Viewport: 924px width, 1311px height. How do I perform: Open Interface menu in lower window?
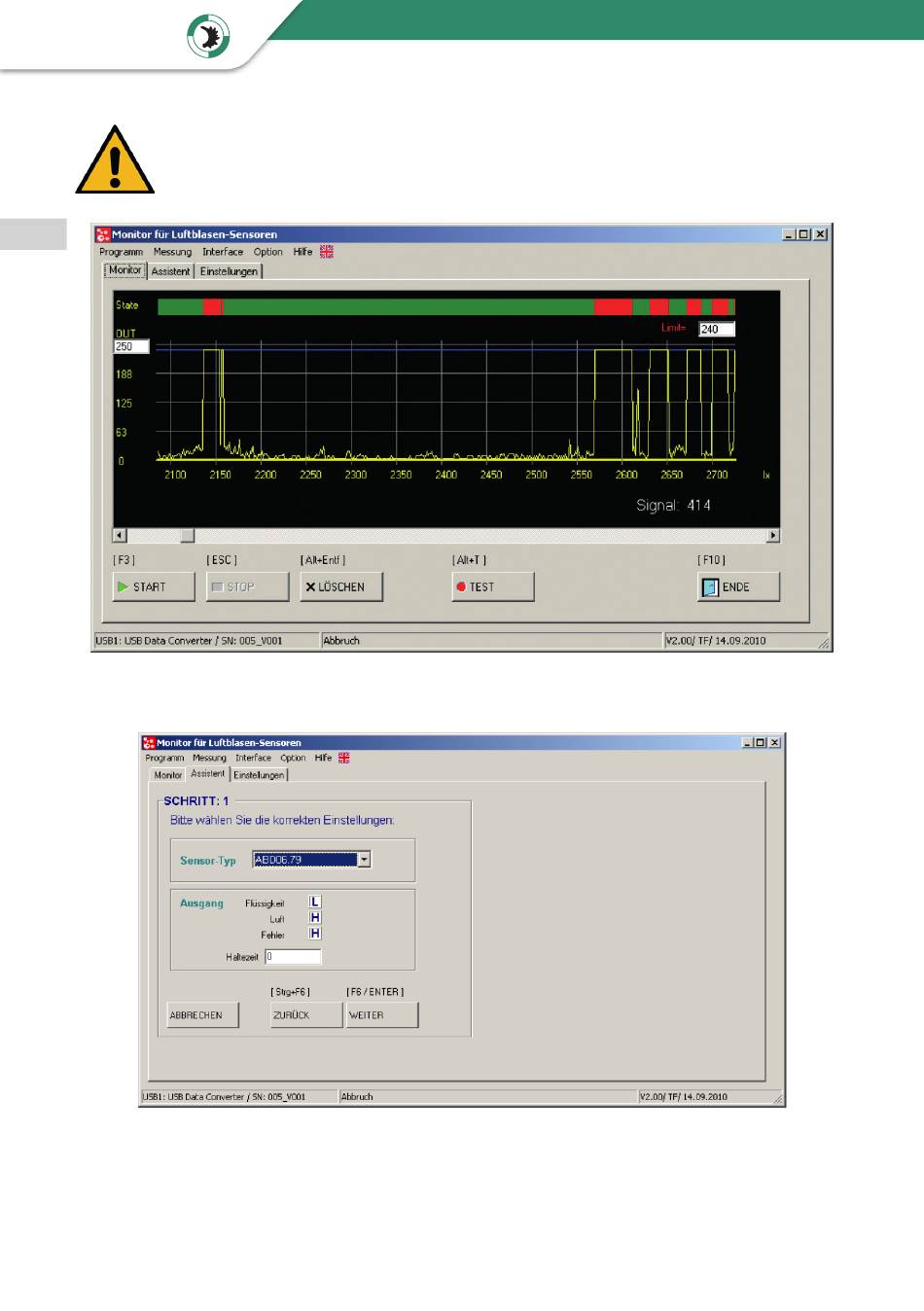pos(253,758)
